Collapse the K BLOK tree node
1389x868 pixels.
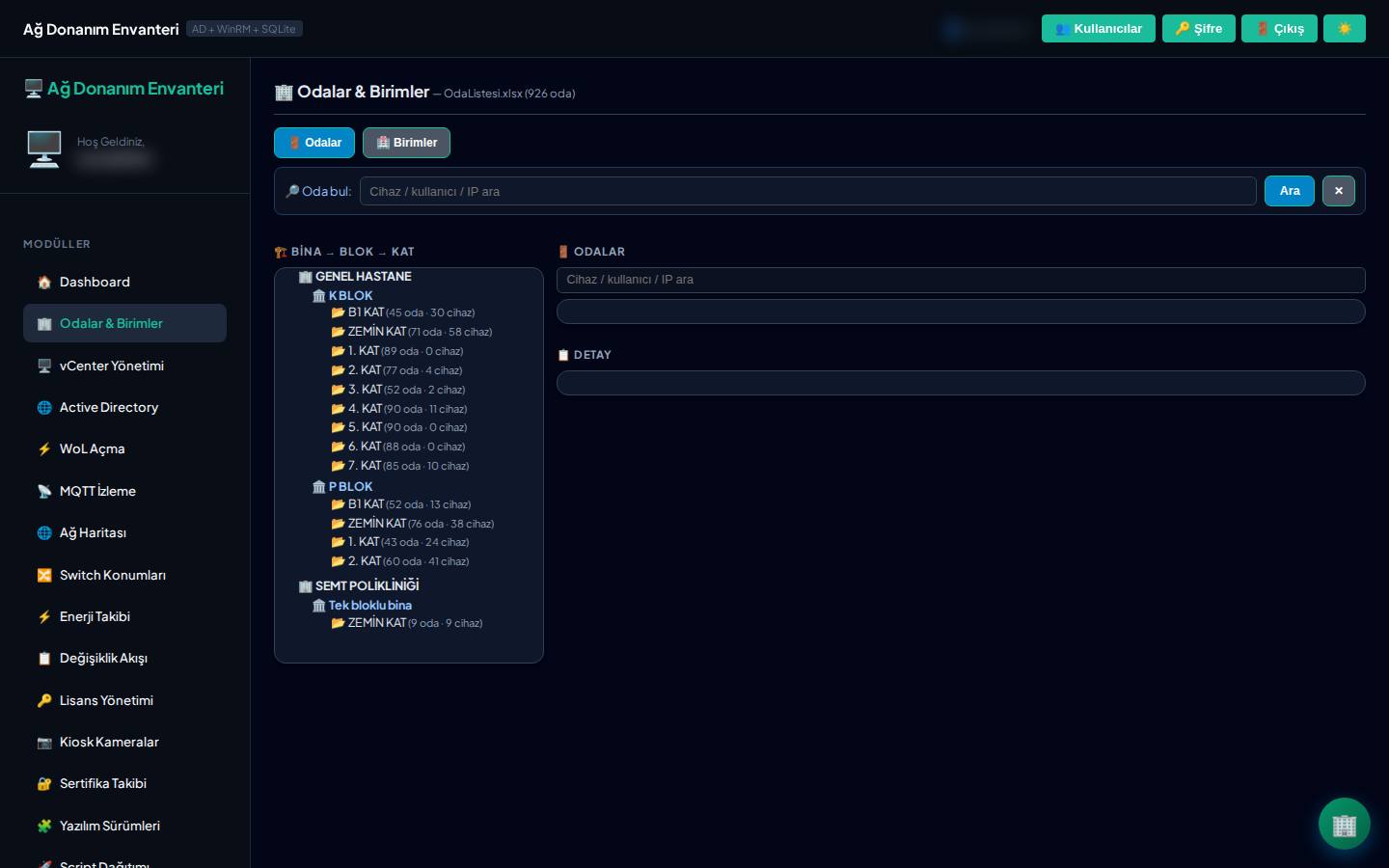point(342,296)
